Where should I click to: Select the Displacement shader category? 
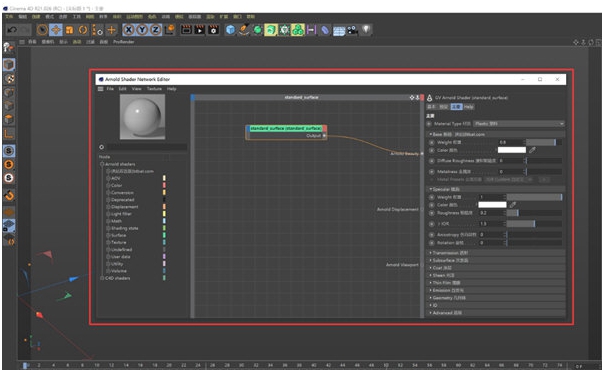[124, 207]
